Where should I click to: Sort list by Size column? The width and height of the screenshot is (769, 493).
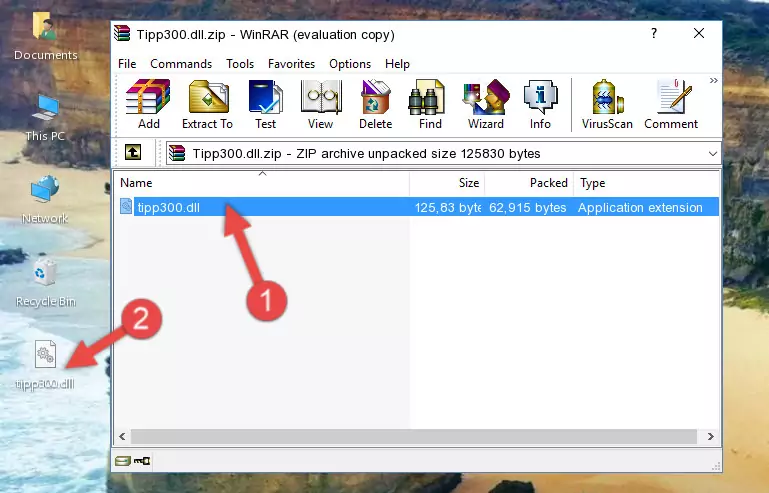click(x=447, y=182)
